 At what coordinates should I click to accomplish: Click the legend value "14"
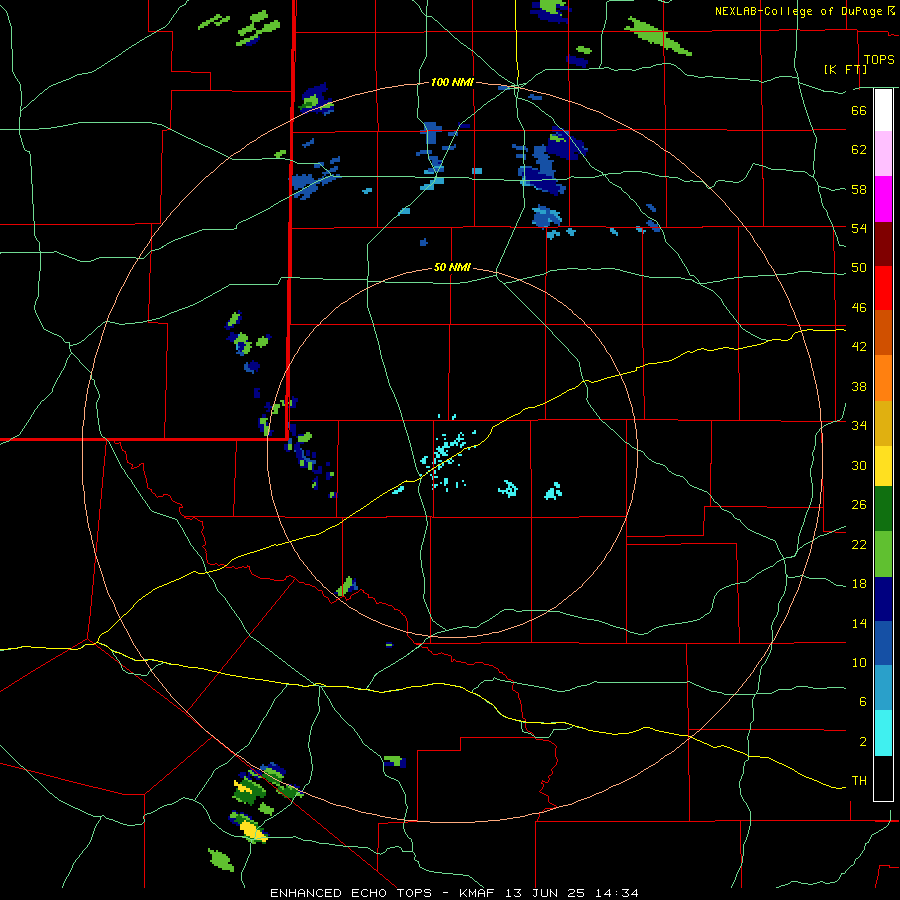pos(859,623)
